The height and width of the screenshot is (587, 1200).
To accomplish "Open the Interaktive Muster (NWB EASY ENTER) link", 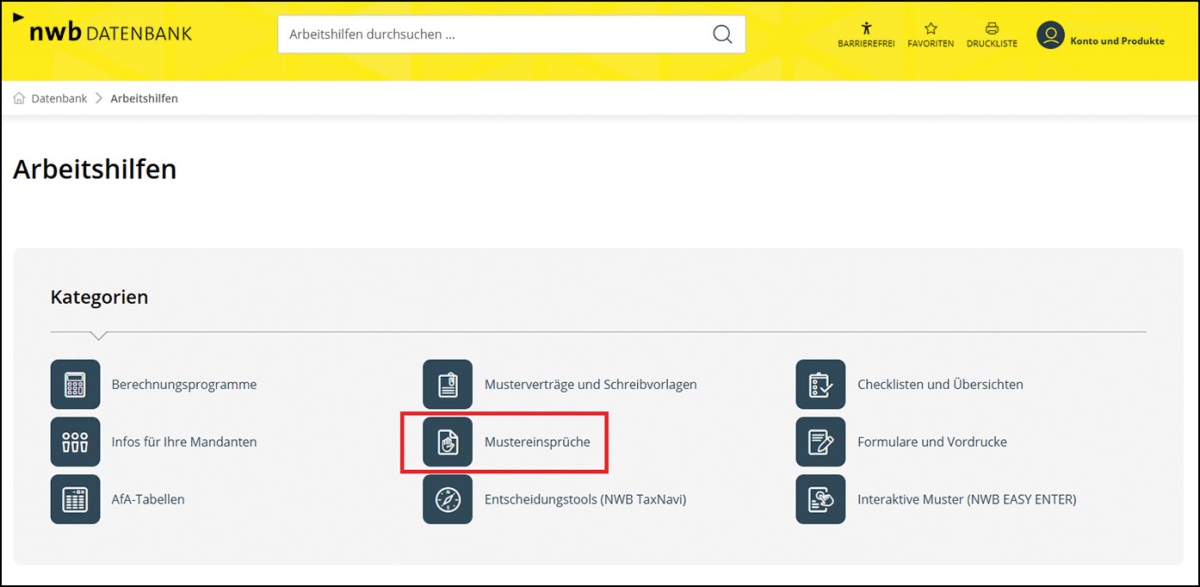I will click(x=966, y=499).
